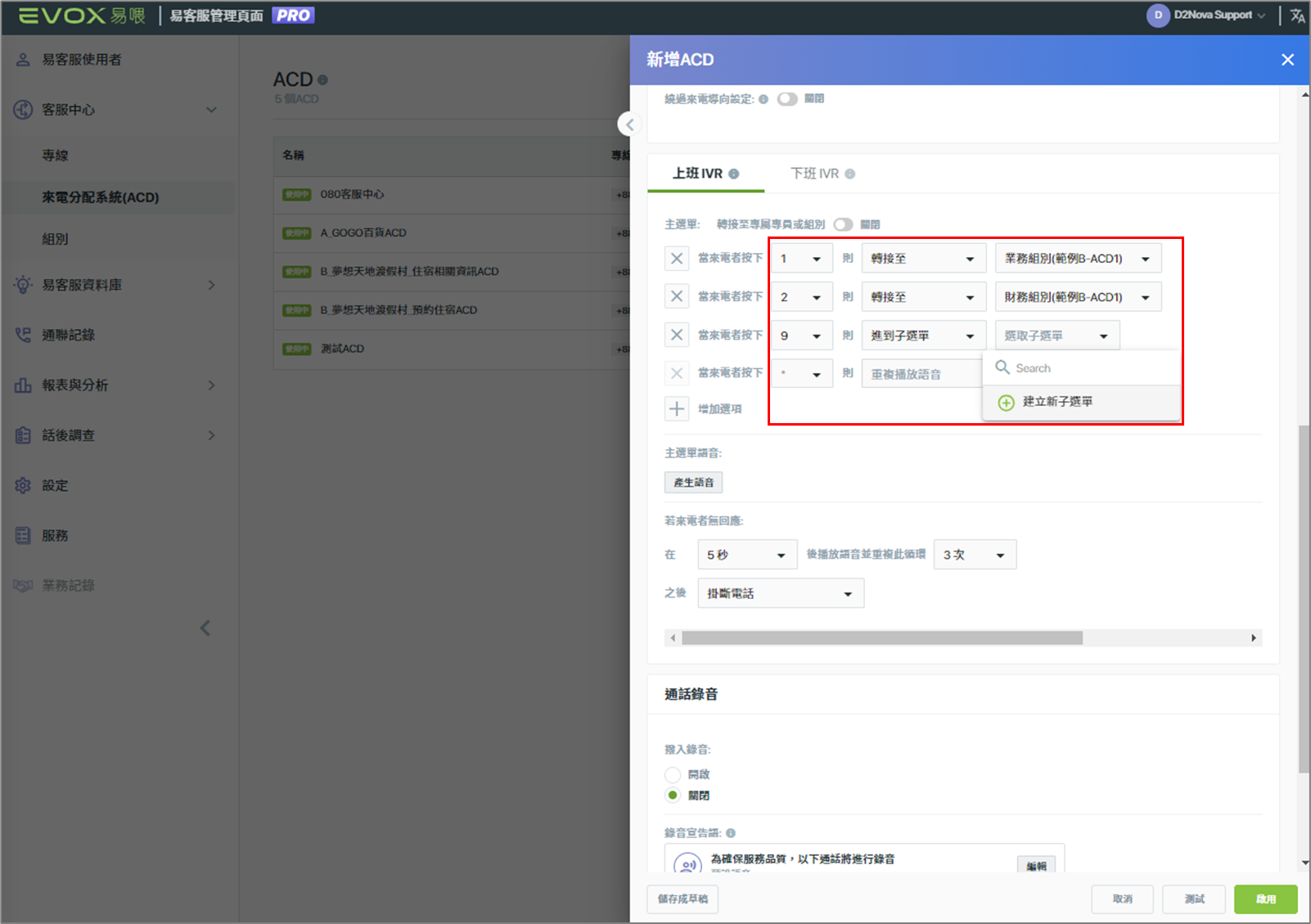Select the 開啟 recording radio button
Image resolution: width=1311 pixels, height=924 pixels.
[x=673, y=774]
